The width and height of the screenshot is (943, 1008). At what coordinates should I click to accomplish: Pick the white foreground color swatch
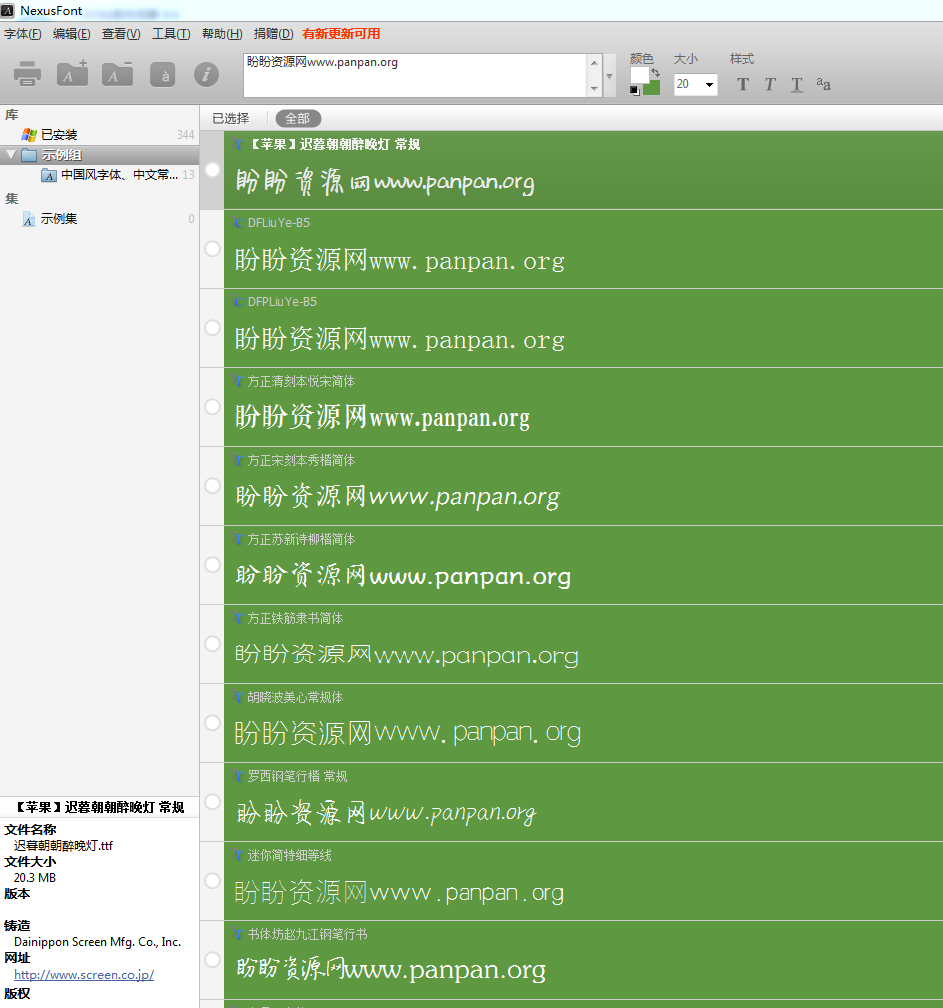pyautogui.click(x=640, y=75)
